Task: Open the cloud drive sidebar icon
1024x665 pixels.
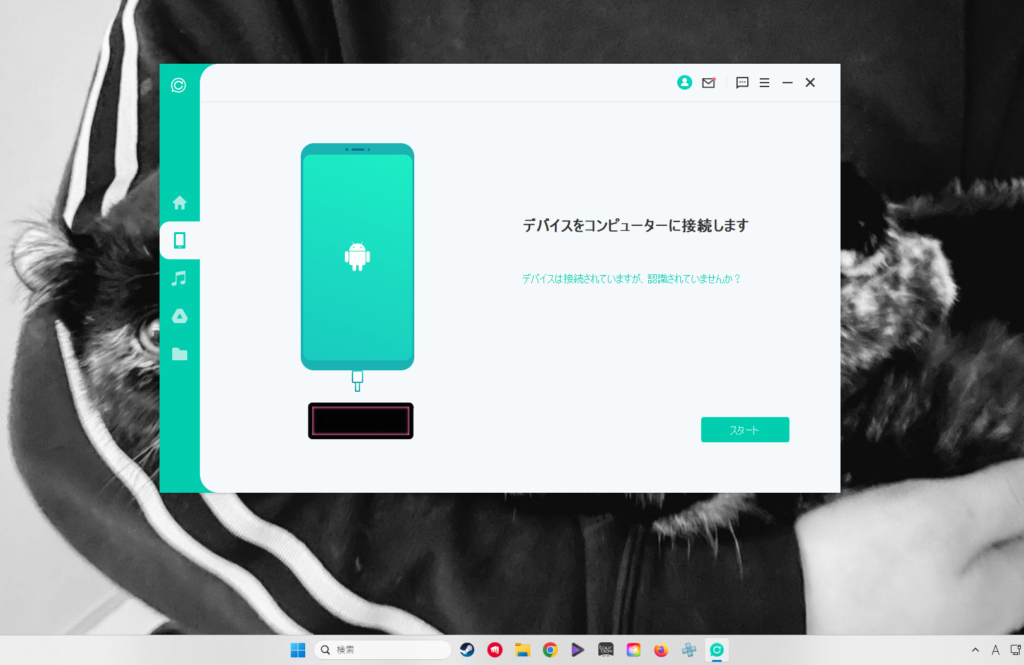Action: coord(180,316)
